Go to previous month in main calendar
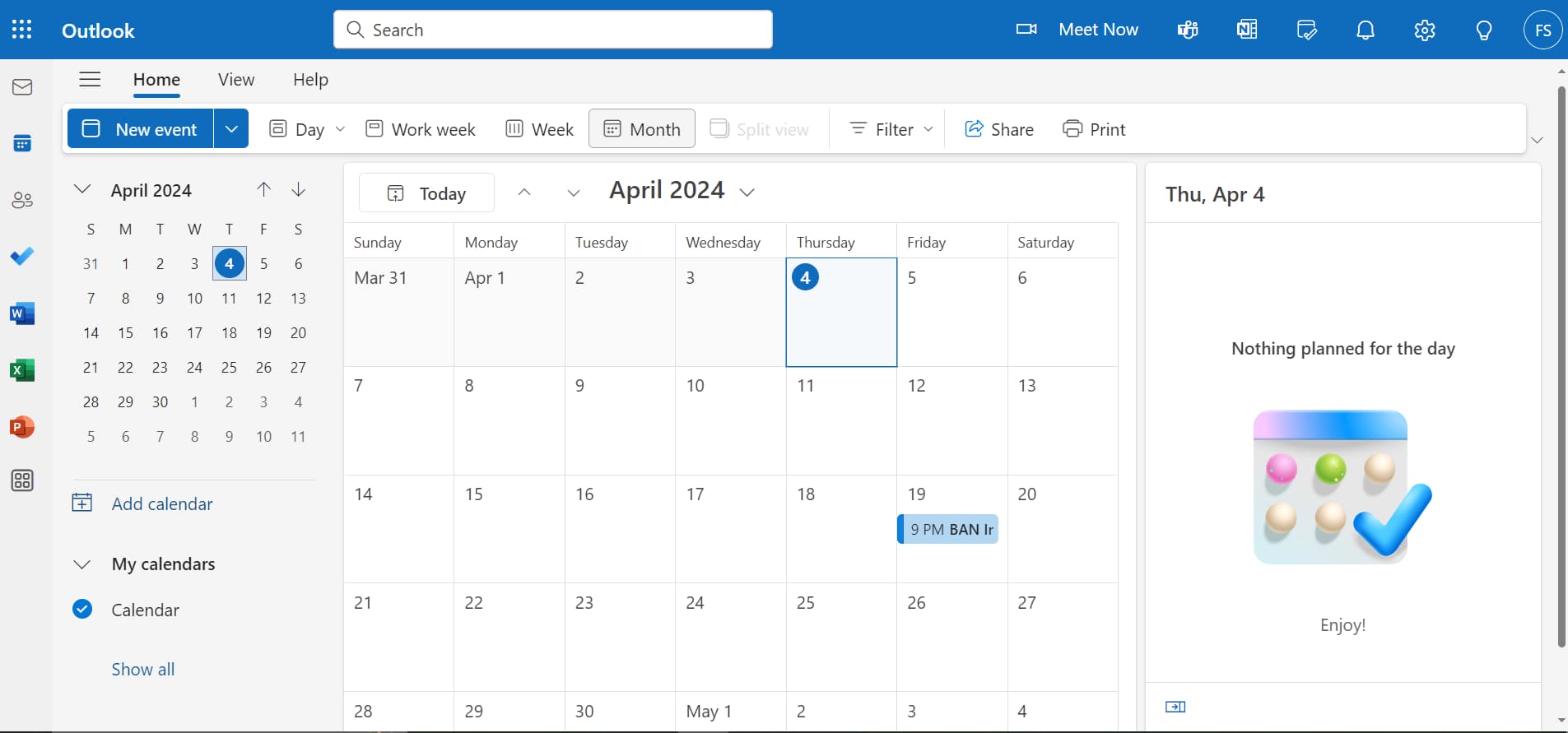This screenshot has height=733, width=1568. 524,193
